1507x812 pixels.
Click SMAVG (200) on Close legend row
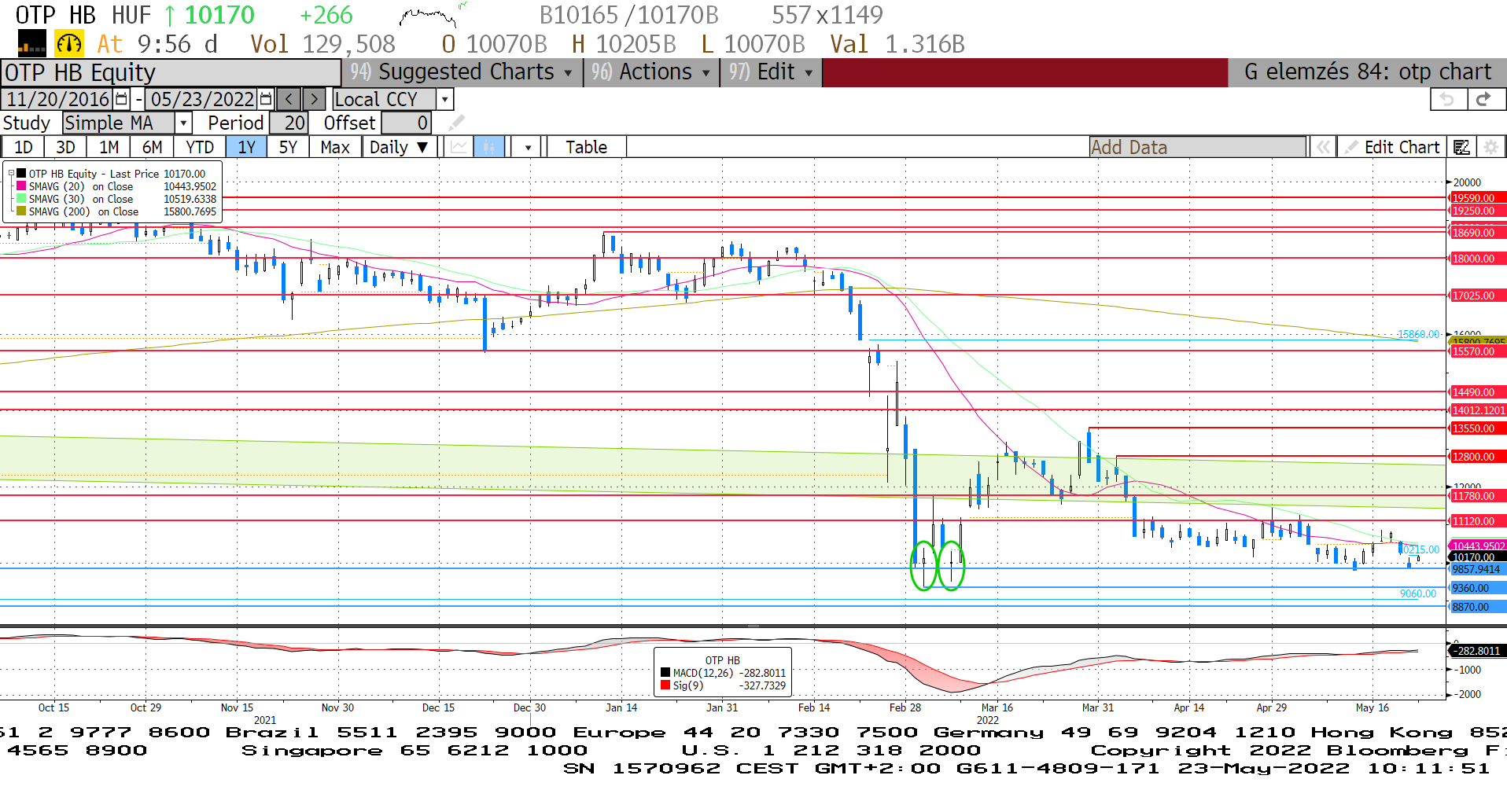pos(116,211)
